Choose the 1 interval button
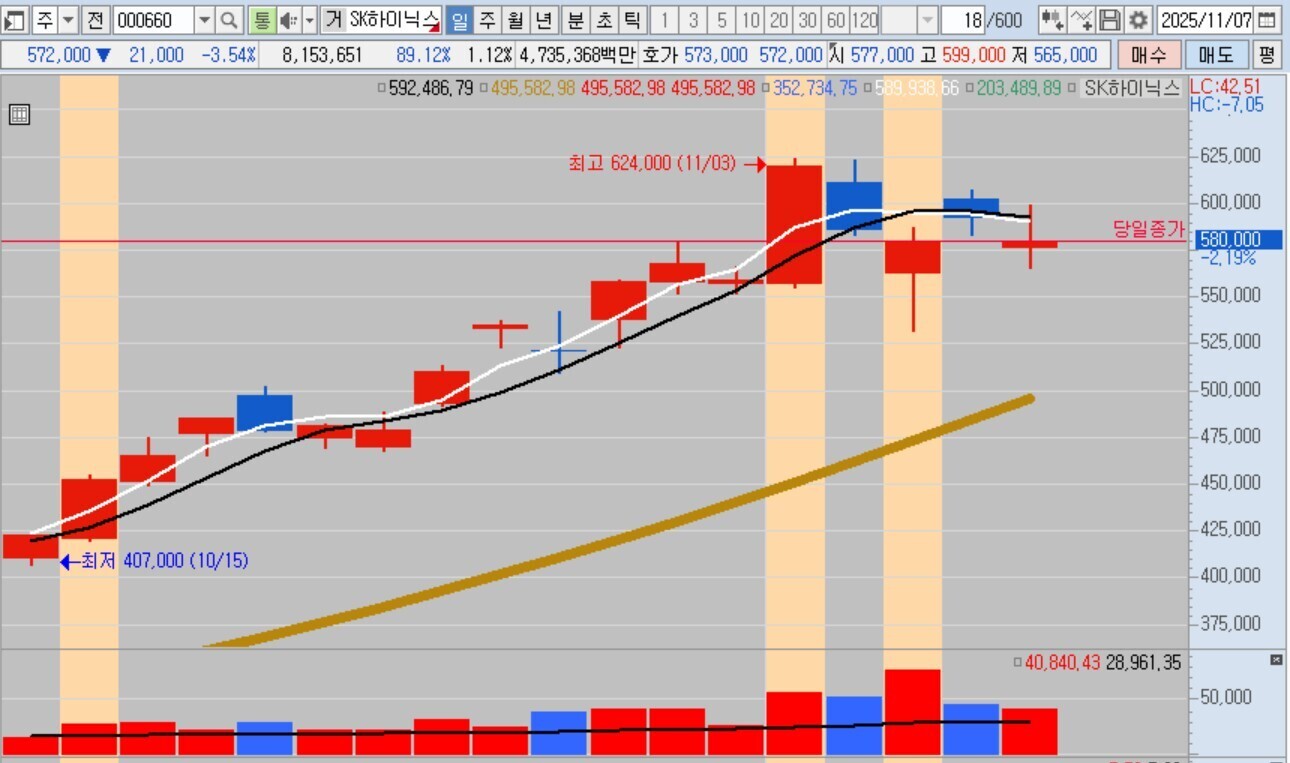1290x763 pixels. [x=666, y=20]
